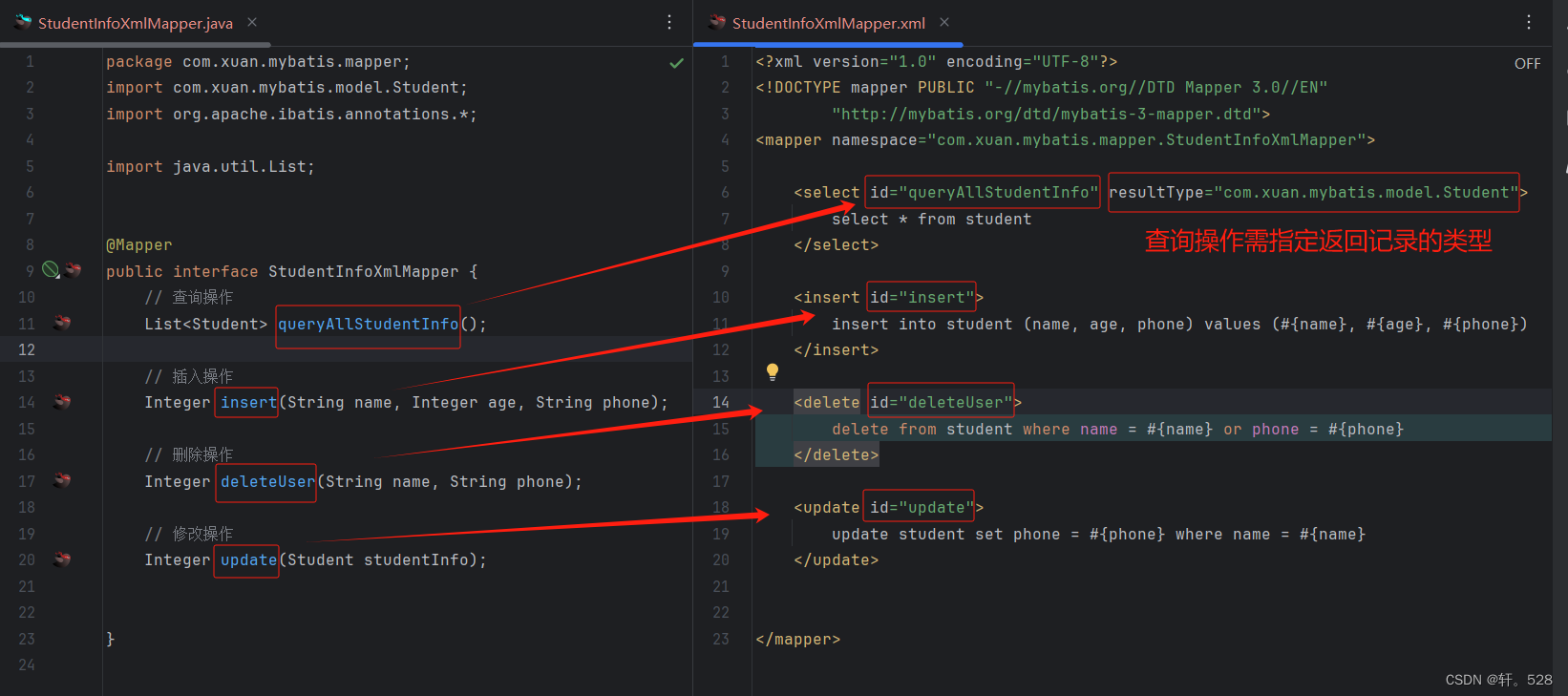Click 'select * from student' SQL line

(x=931, y=220)
